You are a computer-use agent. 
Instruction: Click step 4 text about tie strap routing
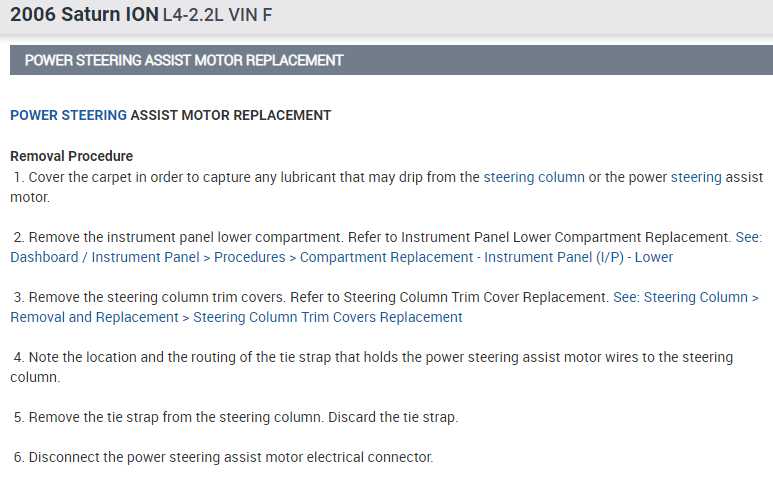click(300, 357)
